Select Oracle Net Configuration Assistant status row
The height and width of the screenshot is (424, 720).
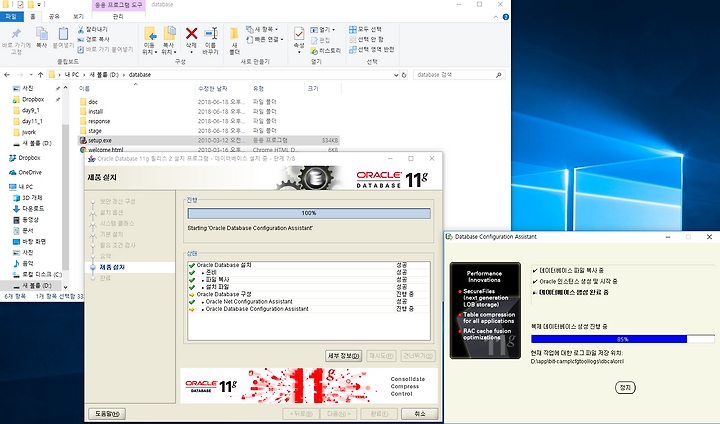point(309,302)
